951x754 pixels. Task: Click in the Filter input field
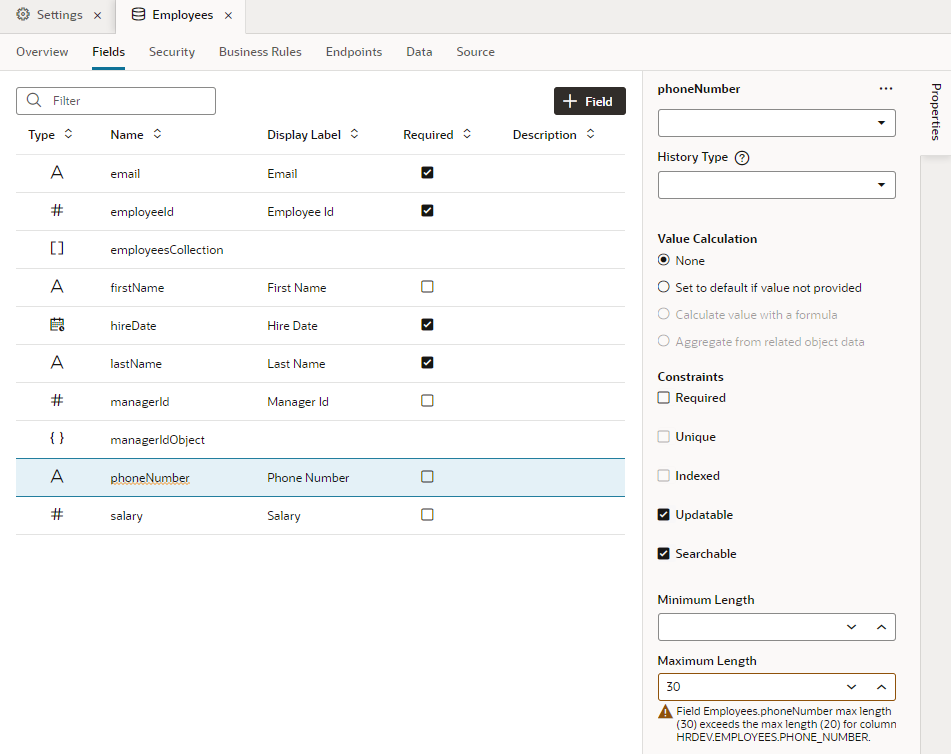pos(116,101)
